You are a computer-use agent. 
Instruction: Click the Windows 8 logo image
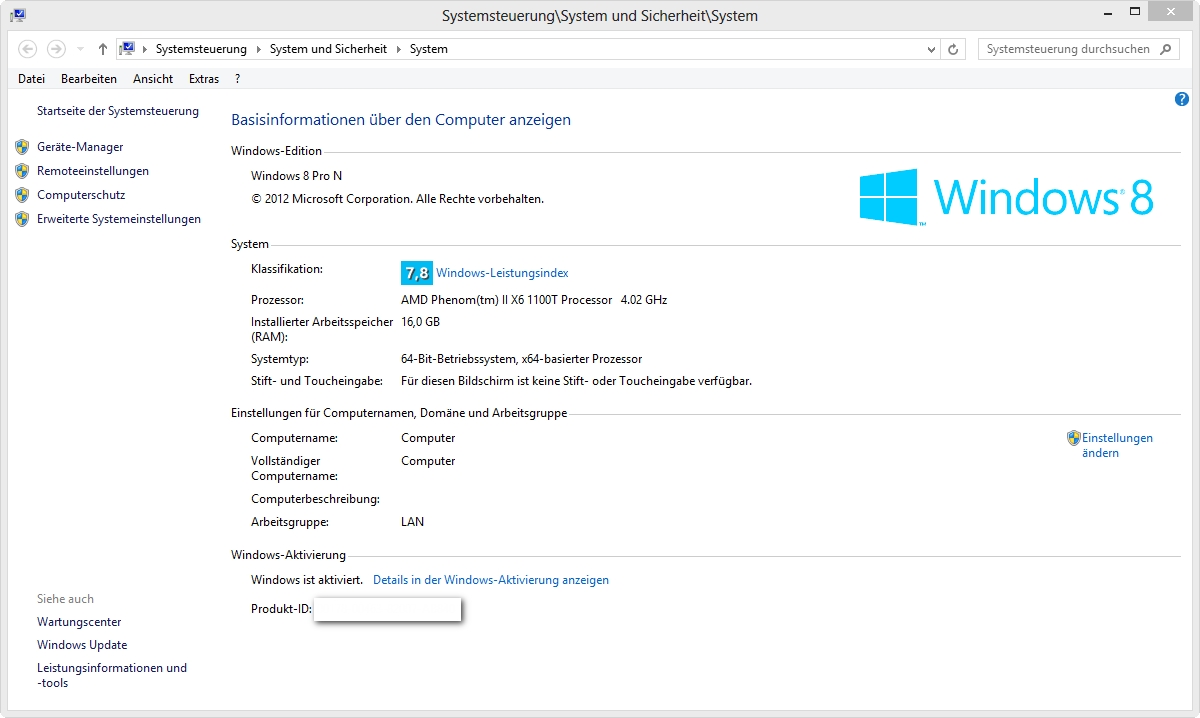(1006, 196)
